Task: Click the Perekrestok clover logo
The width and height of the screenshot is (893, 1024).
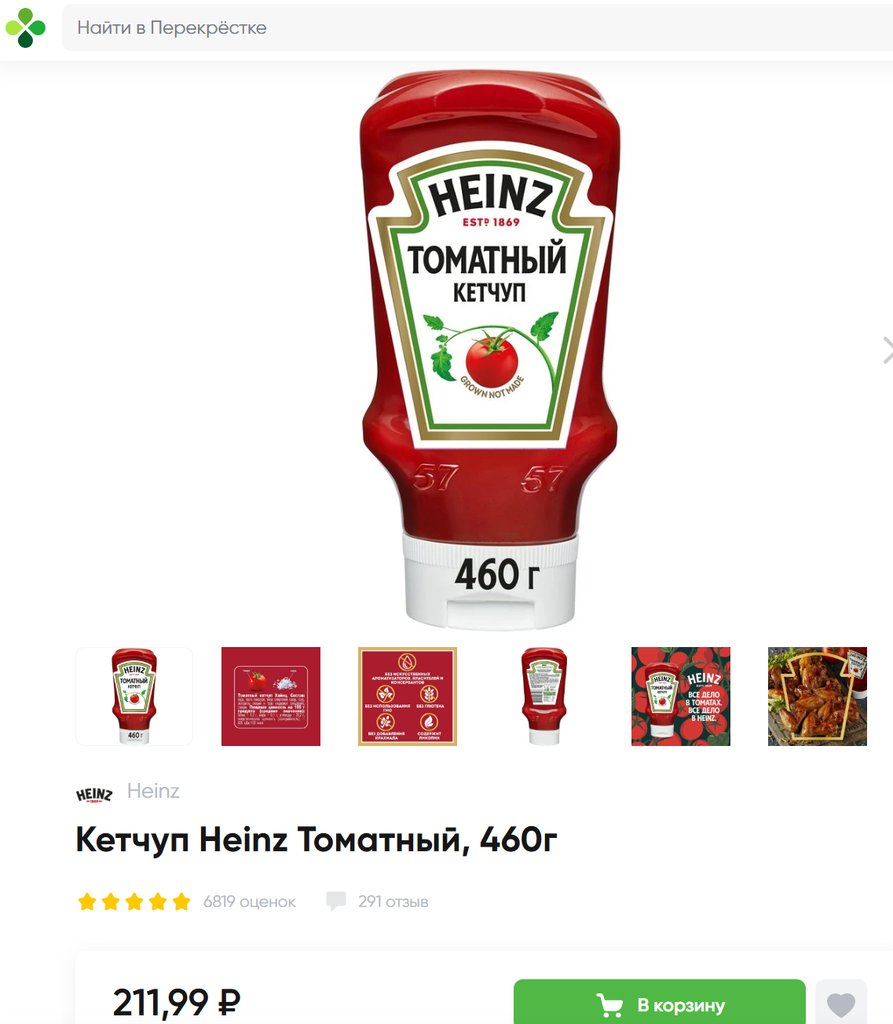Action: pos(25,28)
